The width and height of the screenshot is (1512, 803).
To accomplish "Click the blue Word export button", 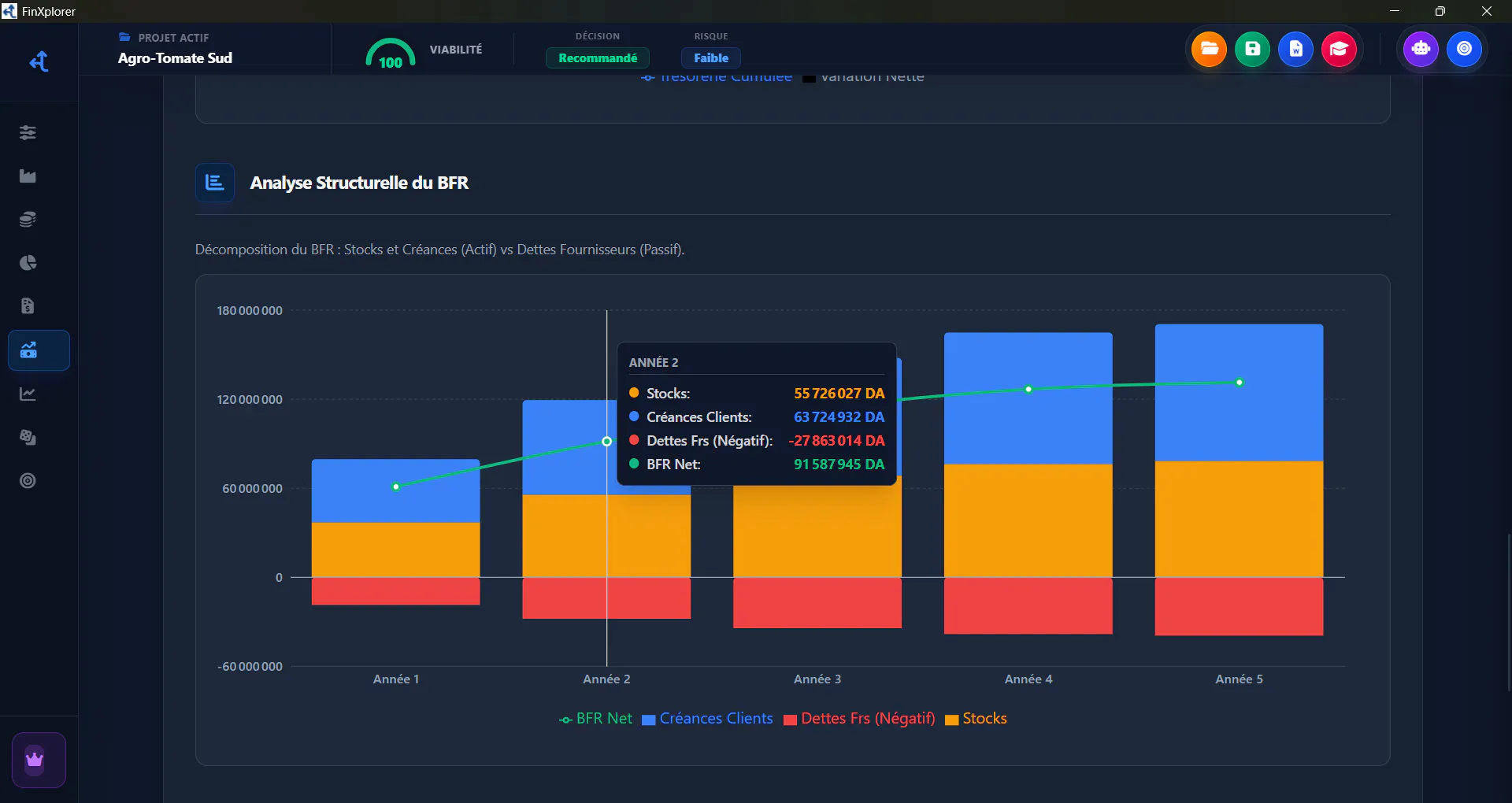I will pyautogui.click(x=1295, y=49).
